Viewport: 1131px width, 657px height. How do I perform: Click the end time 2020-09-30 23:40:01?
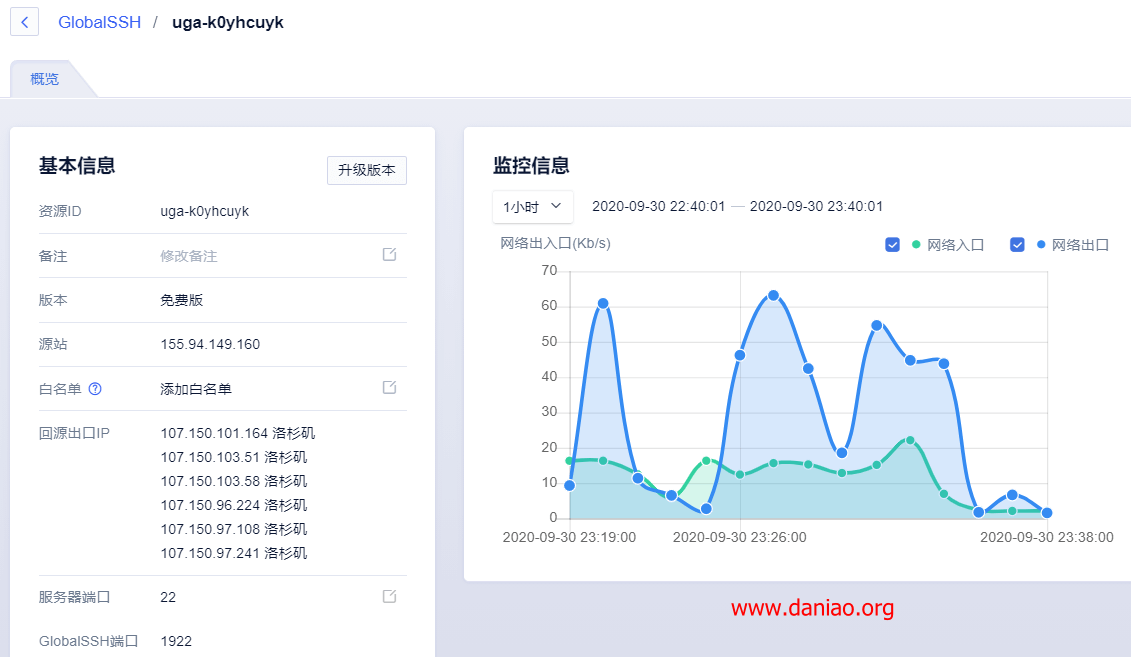click(817, 206)
